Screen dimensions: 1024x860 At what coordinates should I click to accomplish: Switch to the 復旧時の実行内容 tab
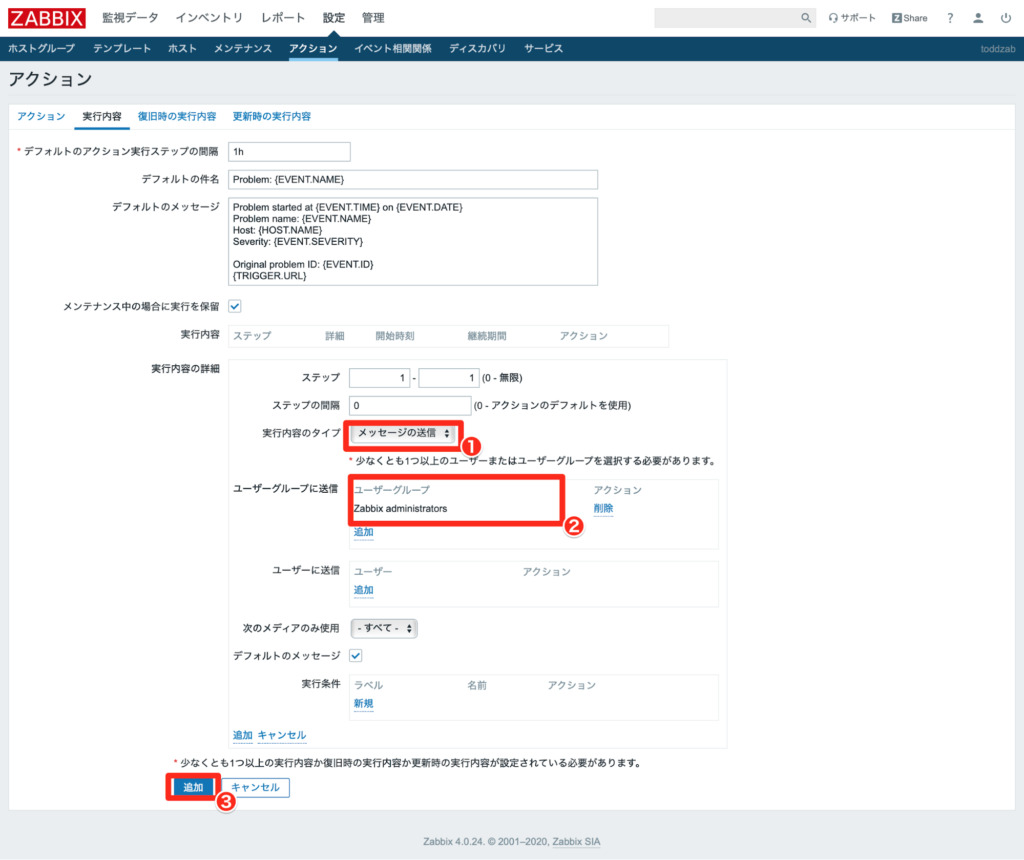click(177, 116)
